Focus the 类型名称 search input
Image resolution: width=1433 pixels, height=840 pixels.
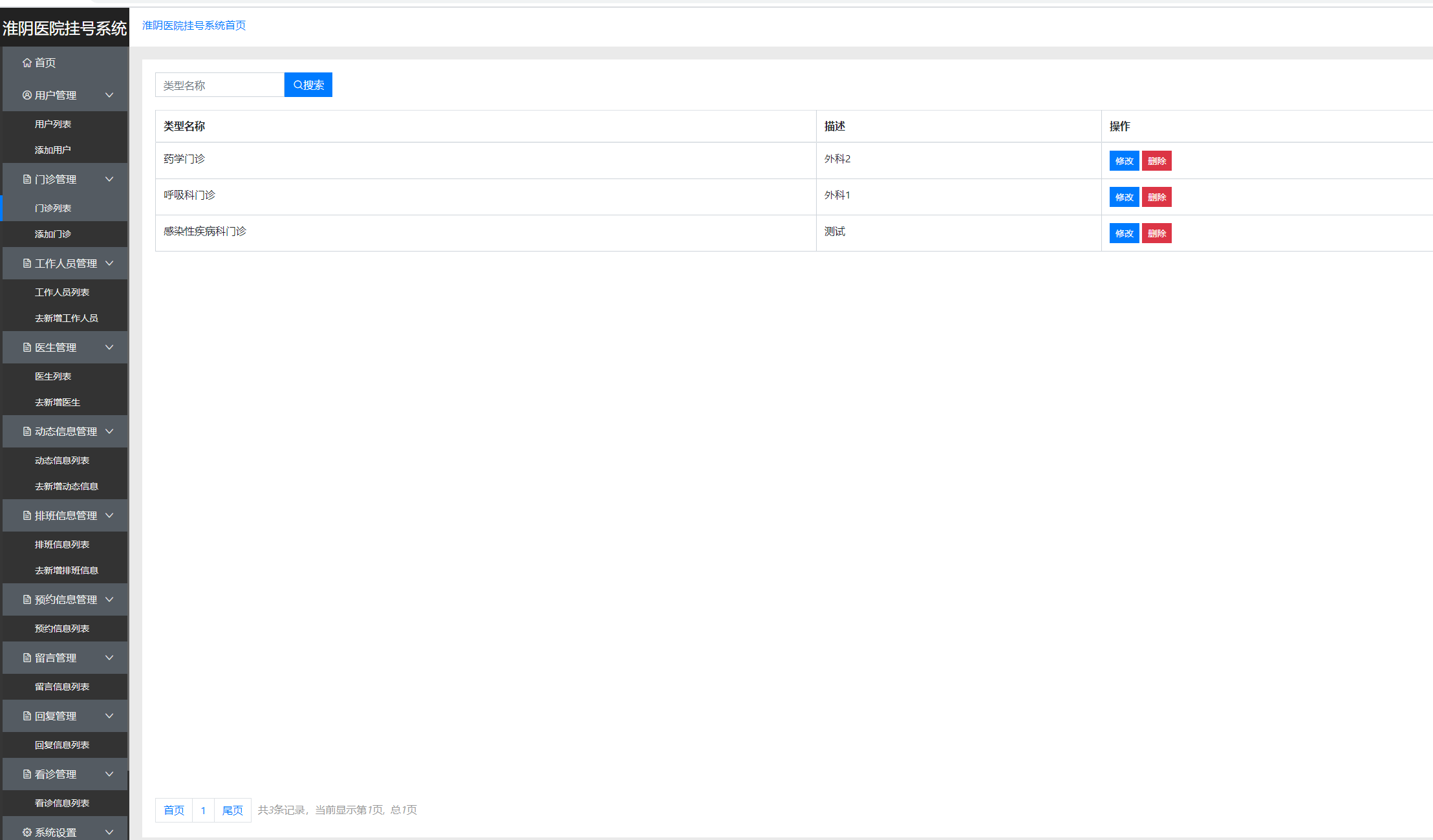(x=220, y=85)
